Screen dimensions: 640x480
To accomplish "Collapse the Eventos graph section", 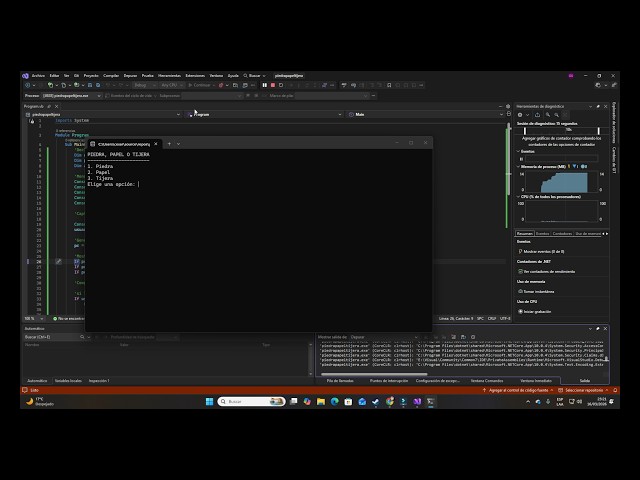I will click(518, 151).
